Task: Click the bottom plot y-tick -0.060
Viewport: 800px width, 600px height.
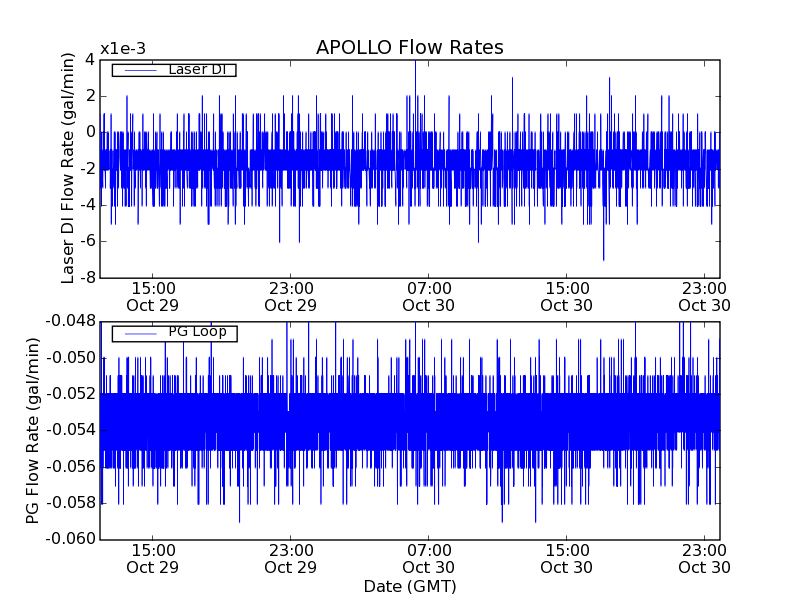Action: click(x=71, y=539)
